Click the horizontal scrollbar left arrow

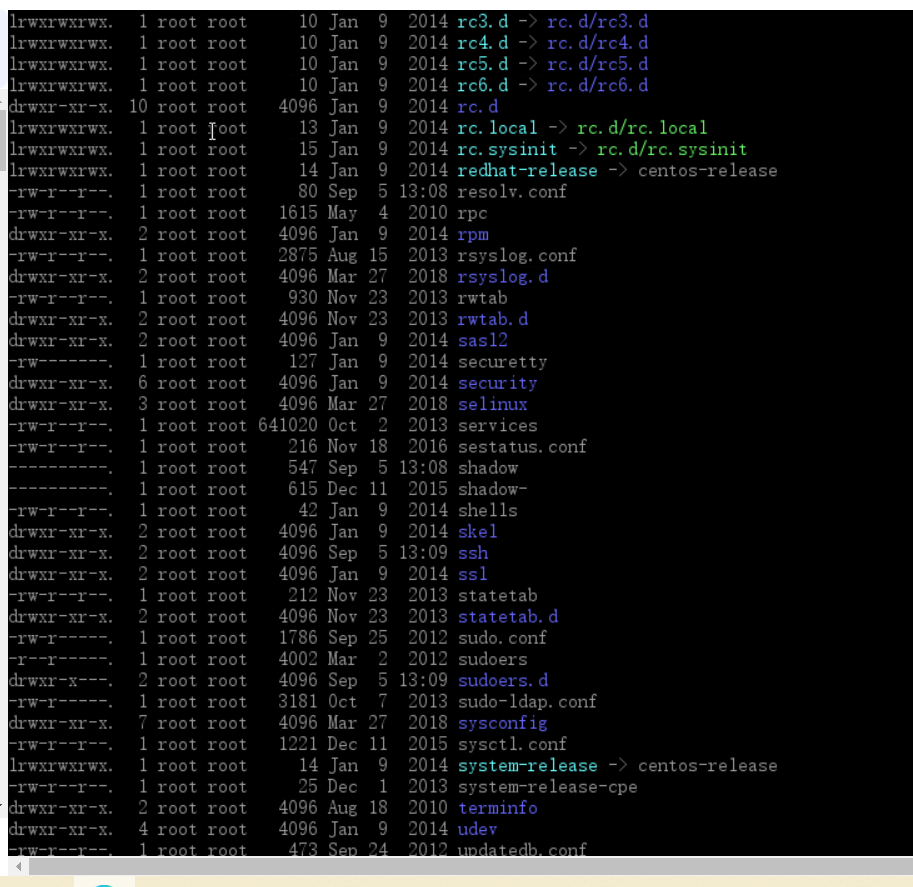point(18,866)
